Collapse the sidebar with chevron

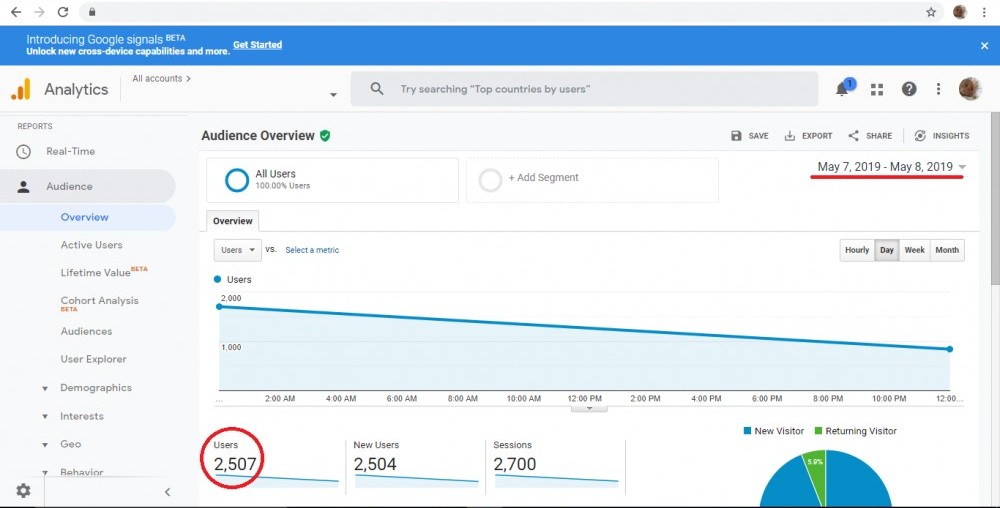(x=167, y=491)
